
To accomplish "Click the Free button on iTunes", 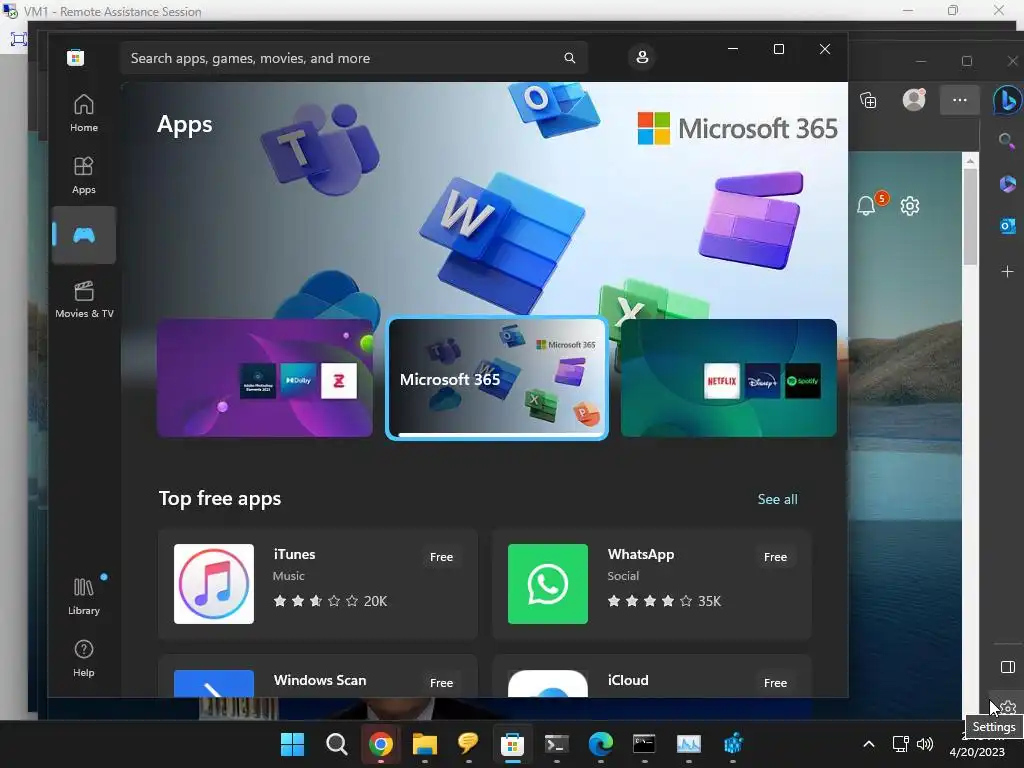I will [441, 557].
